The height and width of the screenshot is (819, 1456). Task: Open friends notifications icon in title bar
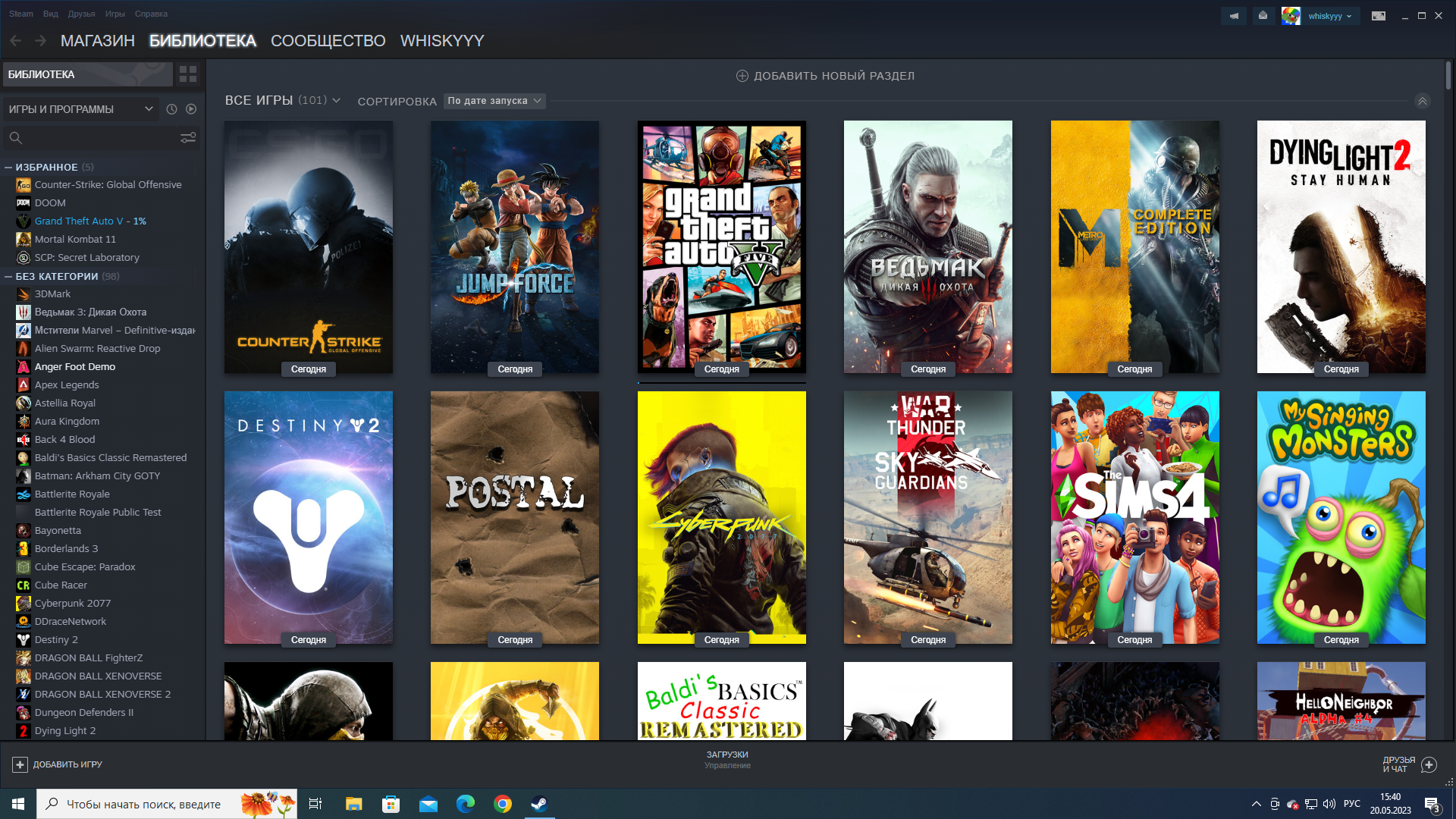click(1263, 16)
